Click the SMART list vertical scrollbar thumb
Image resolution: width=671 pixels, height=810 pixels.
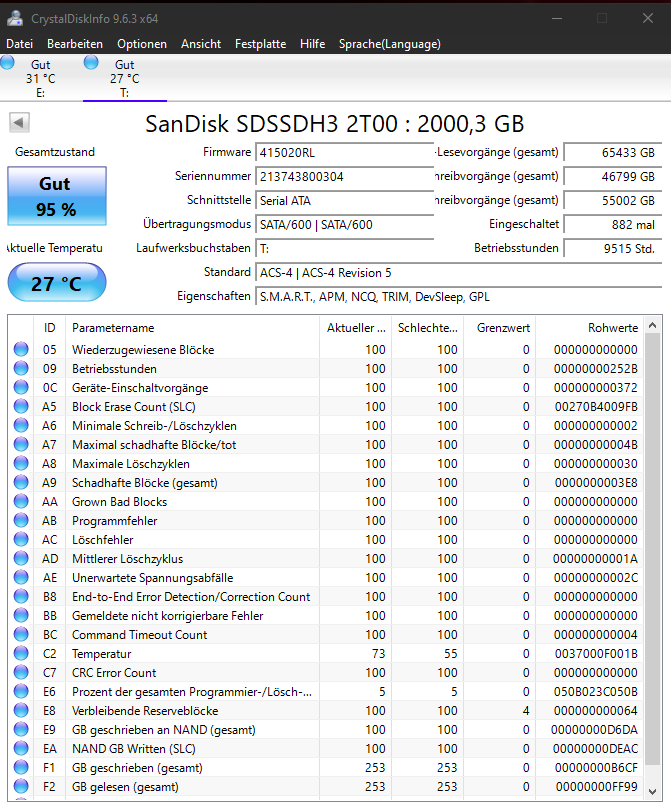[x=652, y=549]
